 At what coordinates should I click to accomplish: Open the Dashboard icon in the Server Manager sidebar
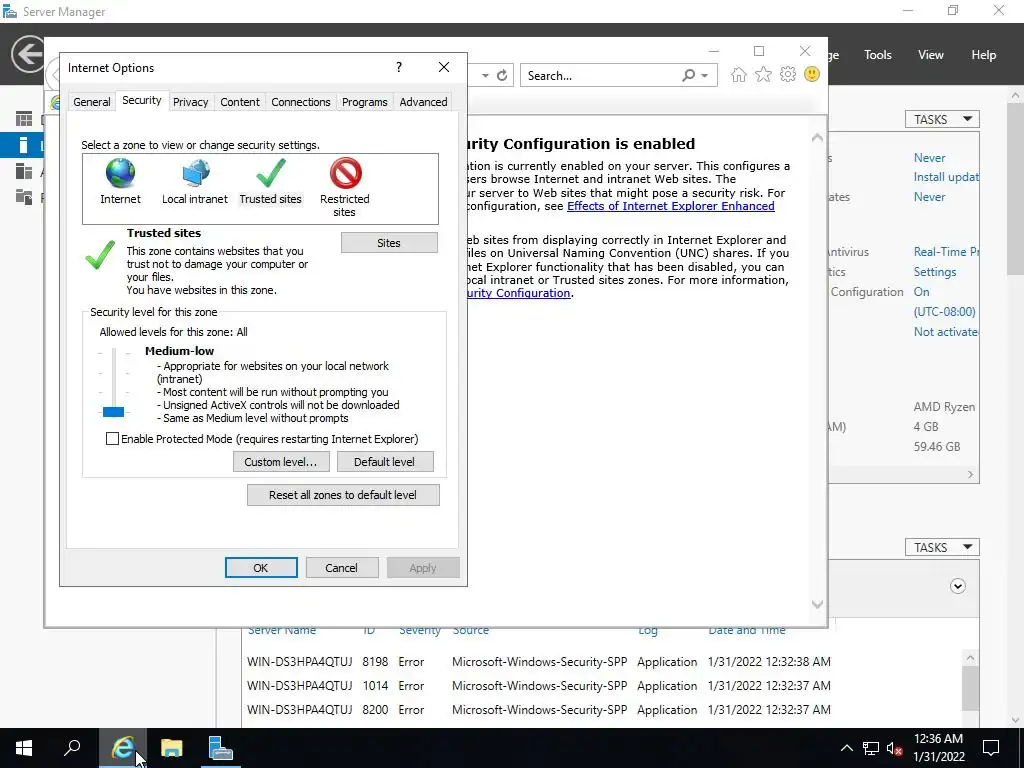(x=24, y=119)
